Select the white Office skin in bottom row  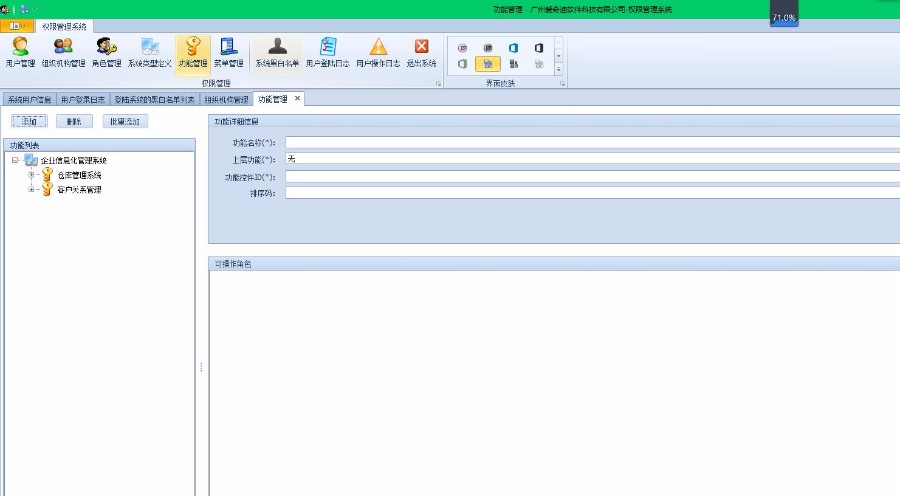click(x=462, y=64)
